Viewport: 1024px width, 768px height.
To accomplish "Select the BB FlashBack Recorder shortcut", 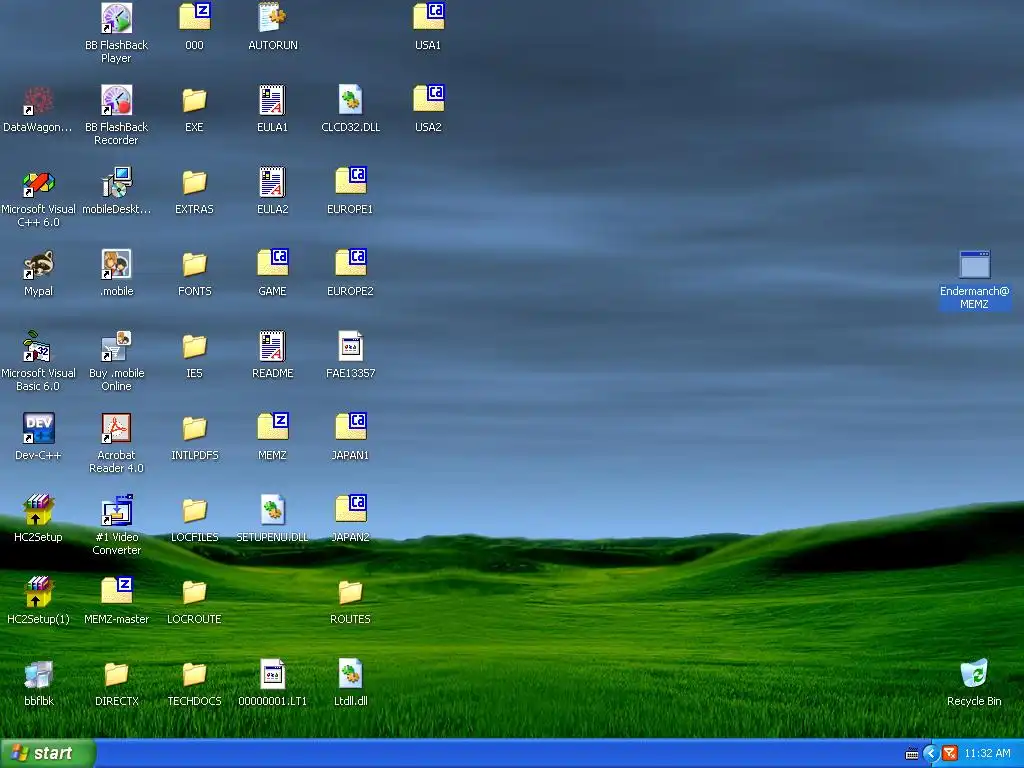I will click(116, 100).
